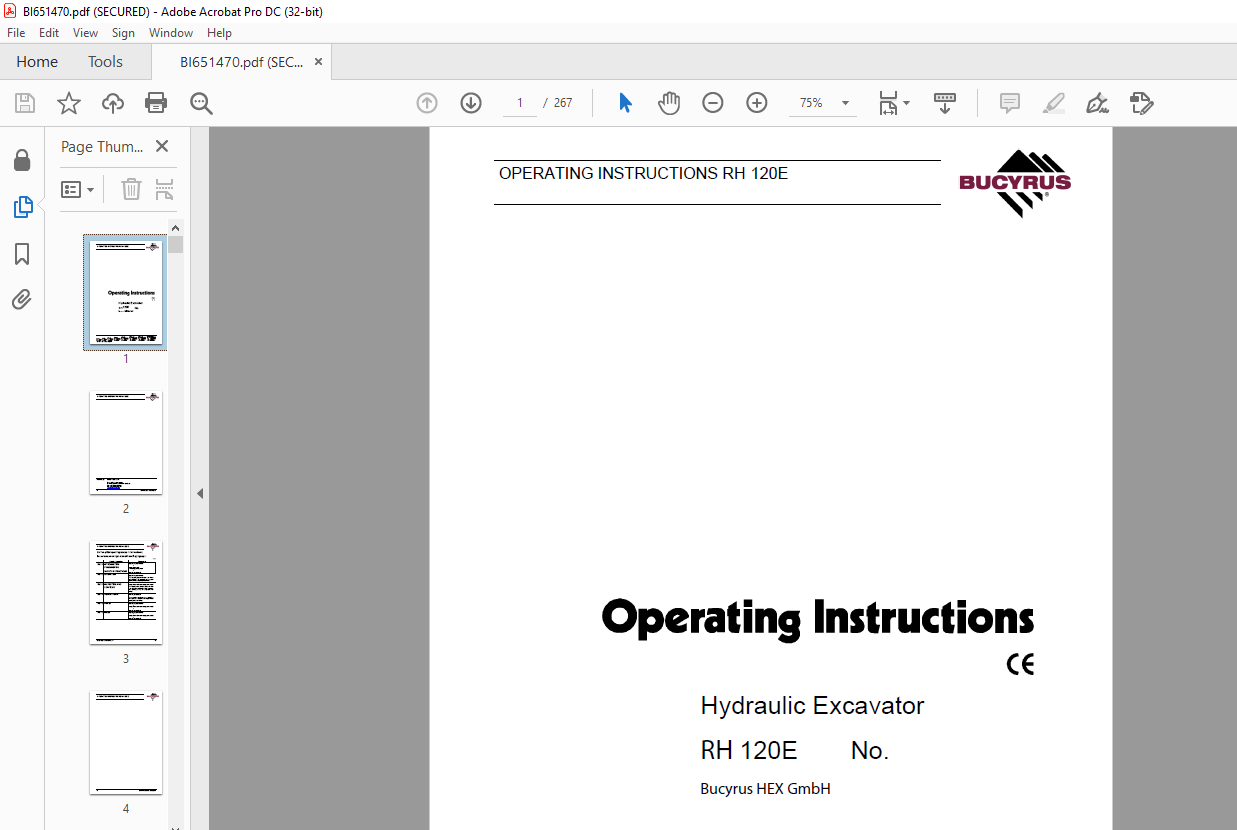
Task: Switch to the Tools tab
Action: 105,62
